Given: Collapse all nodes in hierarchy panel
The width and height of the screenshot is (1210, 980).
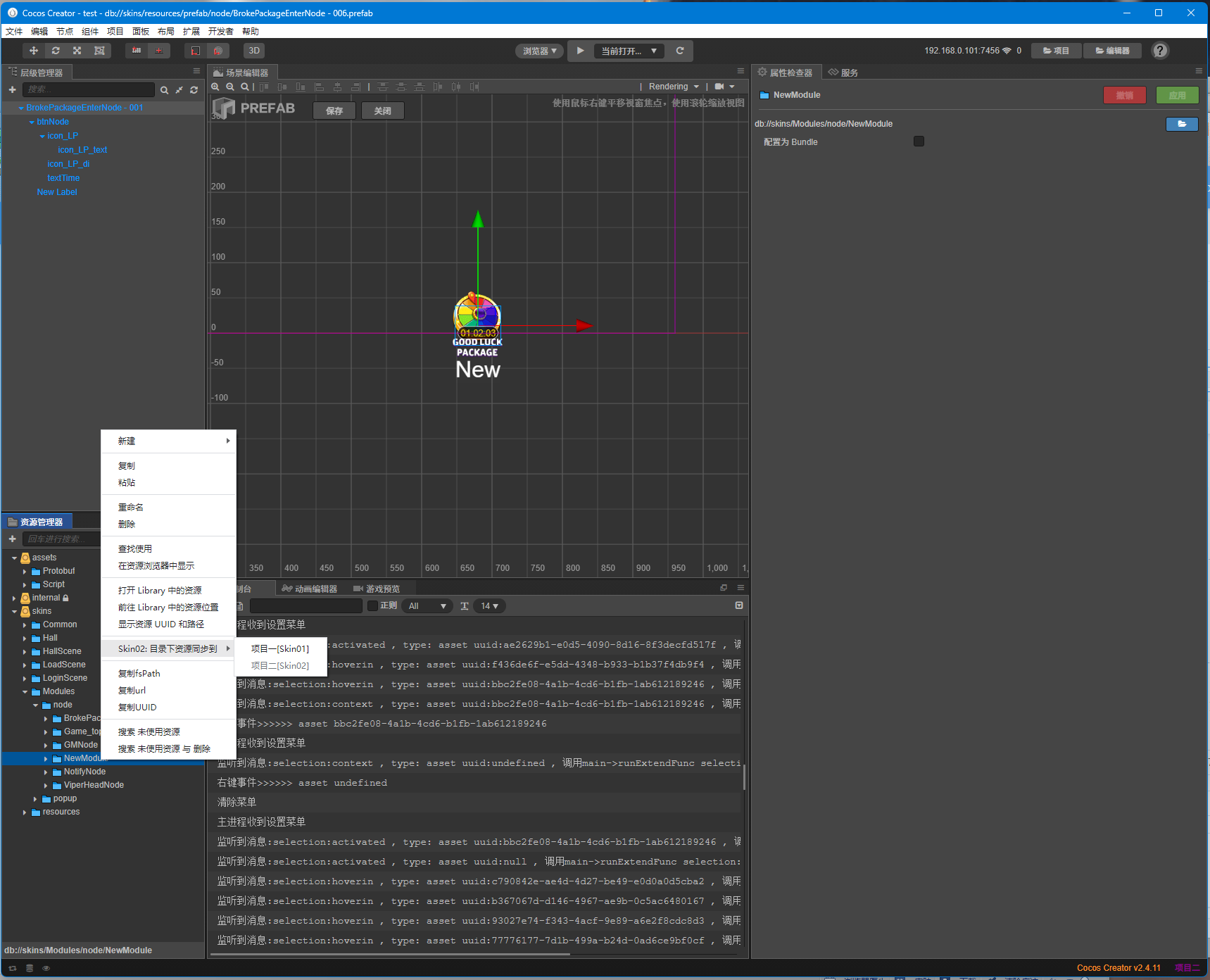Looking at the screenshot, I should 179,90.
